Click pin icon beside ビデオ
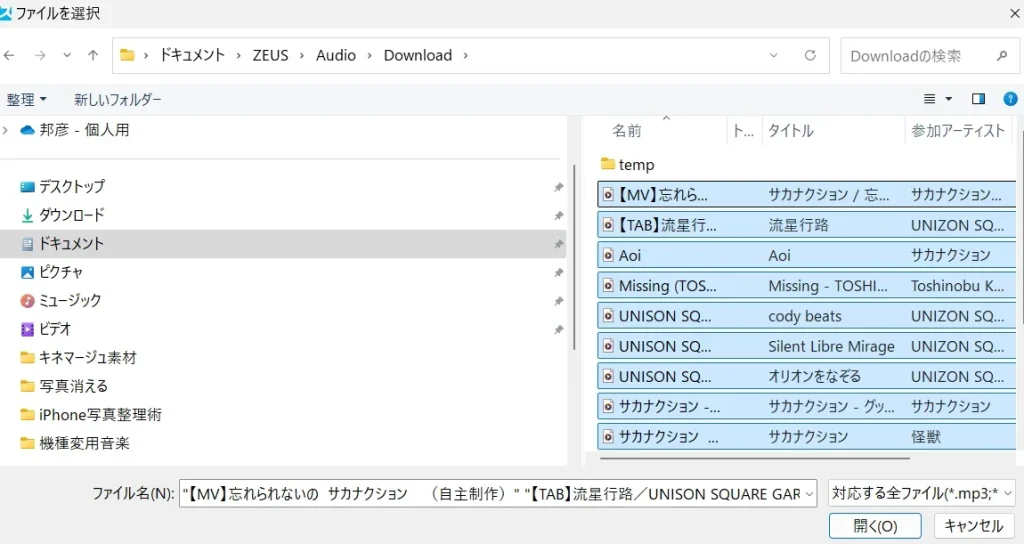 click(558, 330)
